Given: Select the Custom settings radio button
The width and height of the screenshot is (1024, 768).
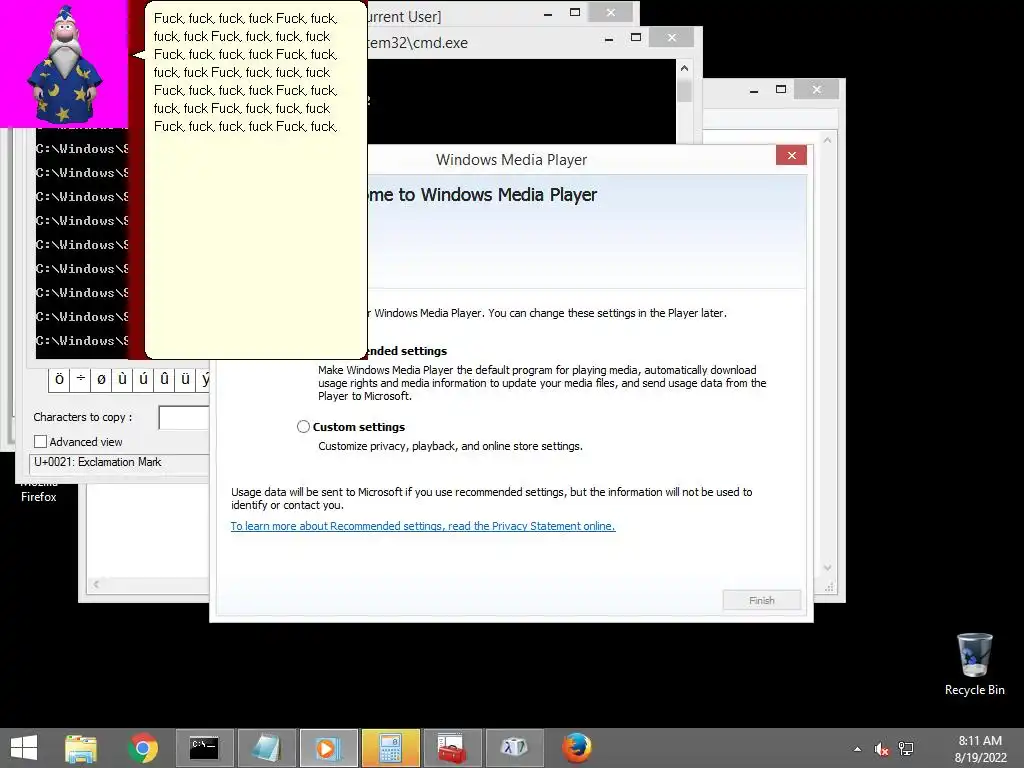Looking at the screenshot, I should tap(303, 426).
